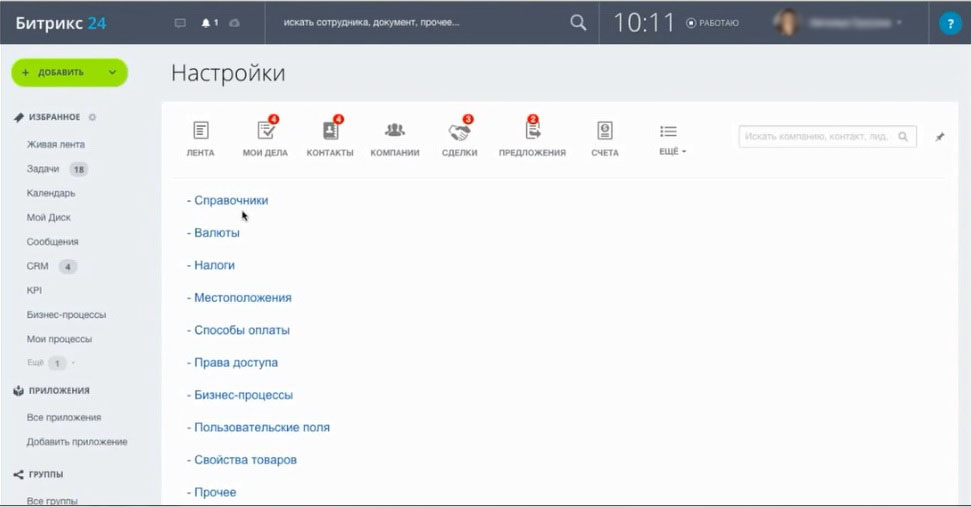Click the pin icon beside CRM search
The height and width of the screenshot is (507, 971).
(x=940, y=137)
